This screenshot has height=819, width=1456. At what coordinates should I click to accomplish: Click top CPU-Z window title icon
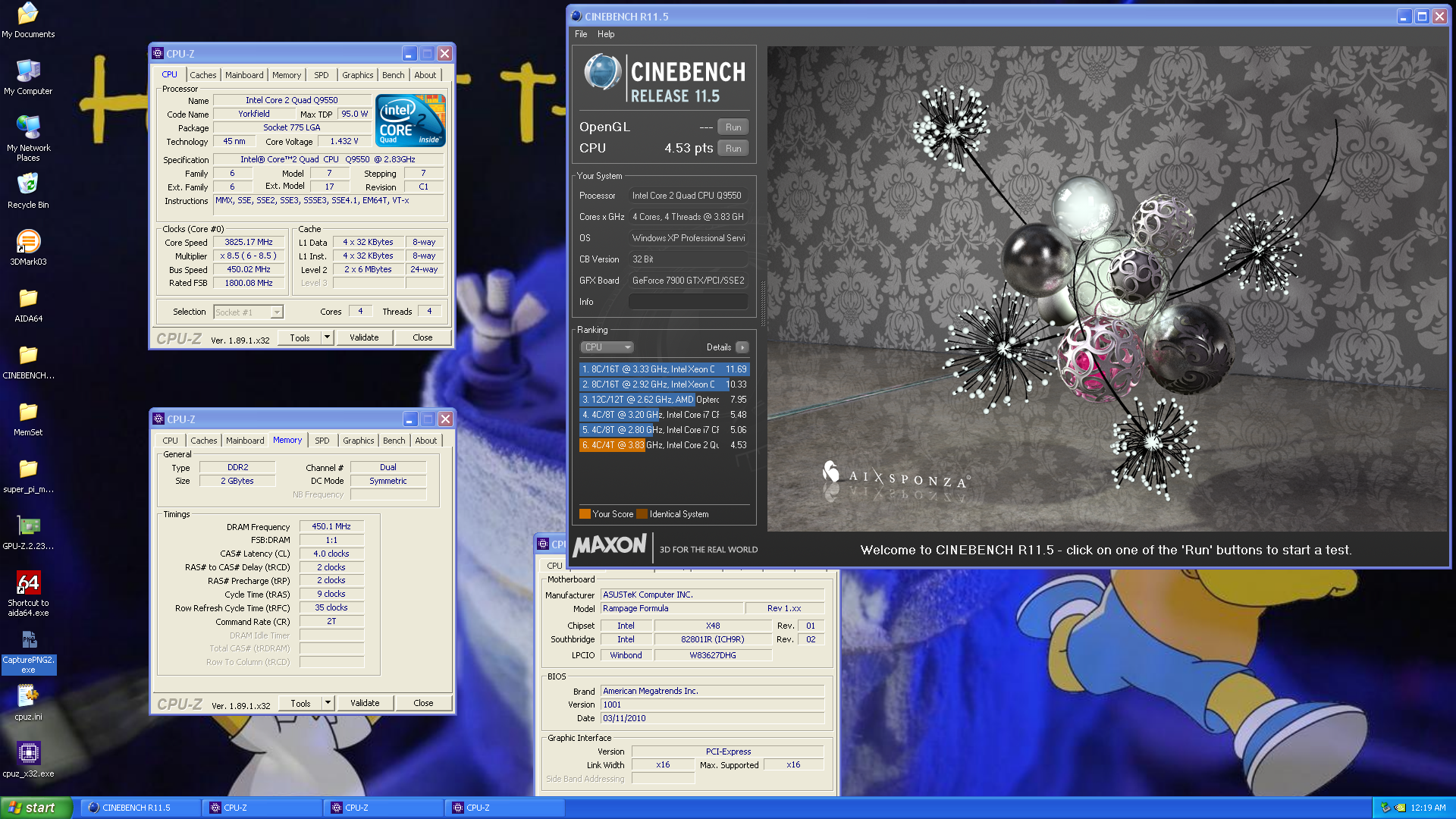click(158, 54)
